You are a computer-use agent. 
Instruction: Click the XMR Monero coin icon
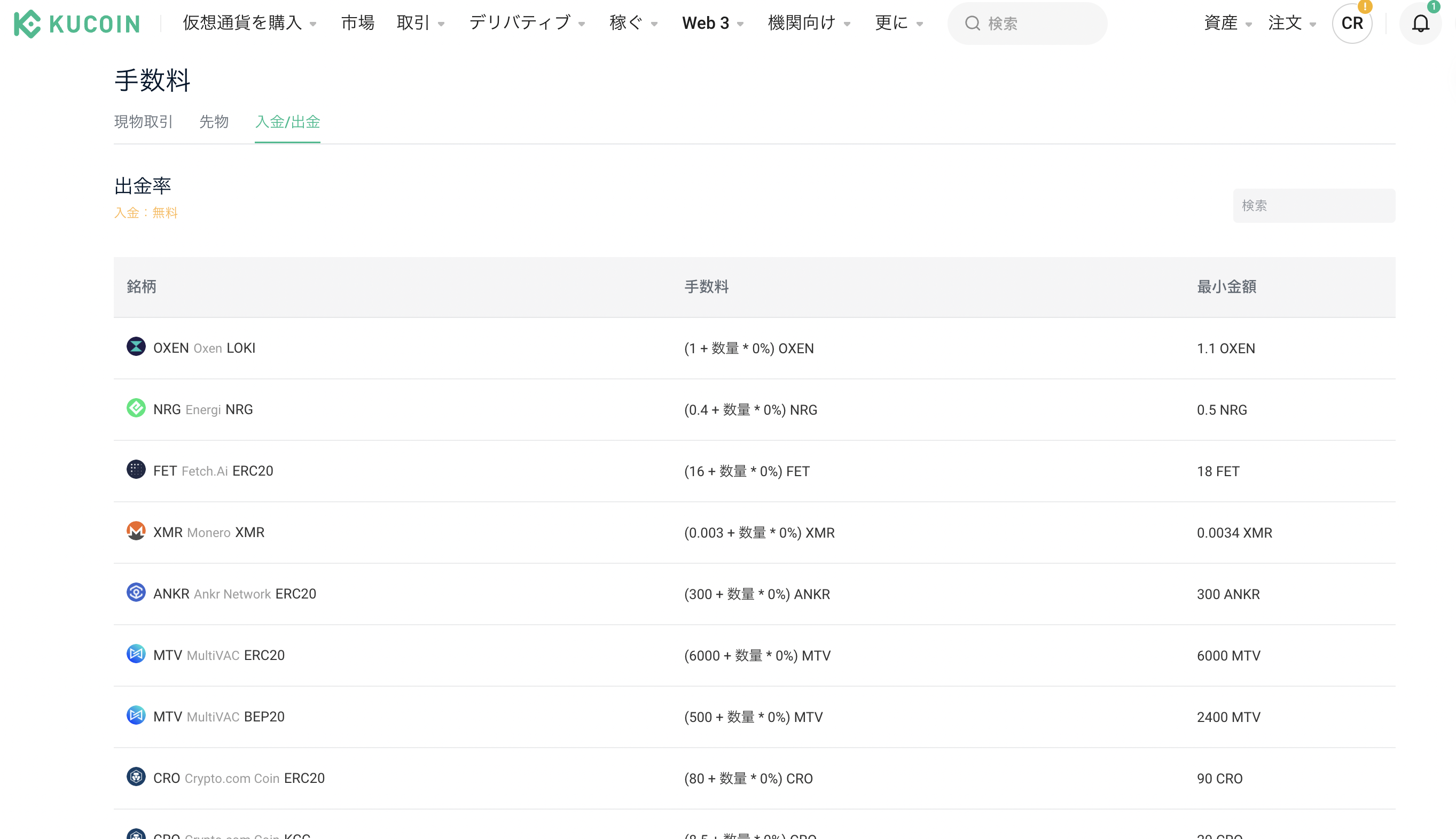[x=136, y=531]
